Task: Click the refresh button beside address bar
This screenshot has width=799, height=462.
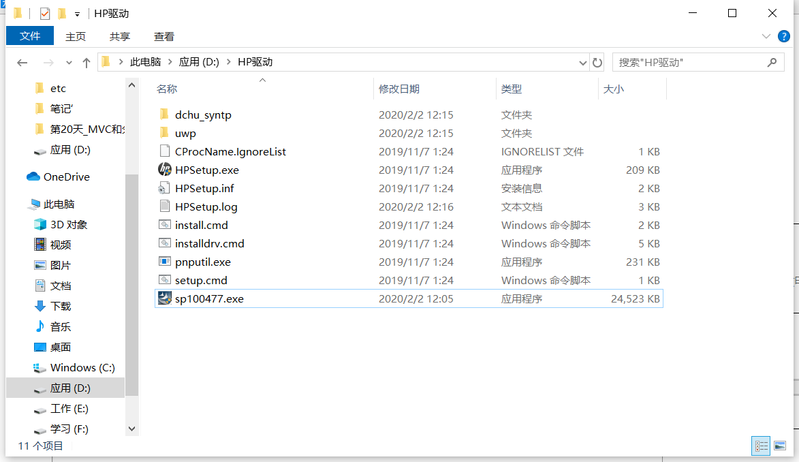Action: (597, 62)
